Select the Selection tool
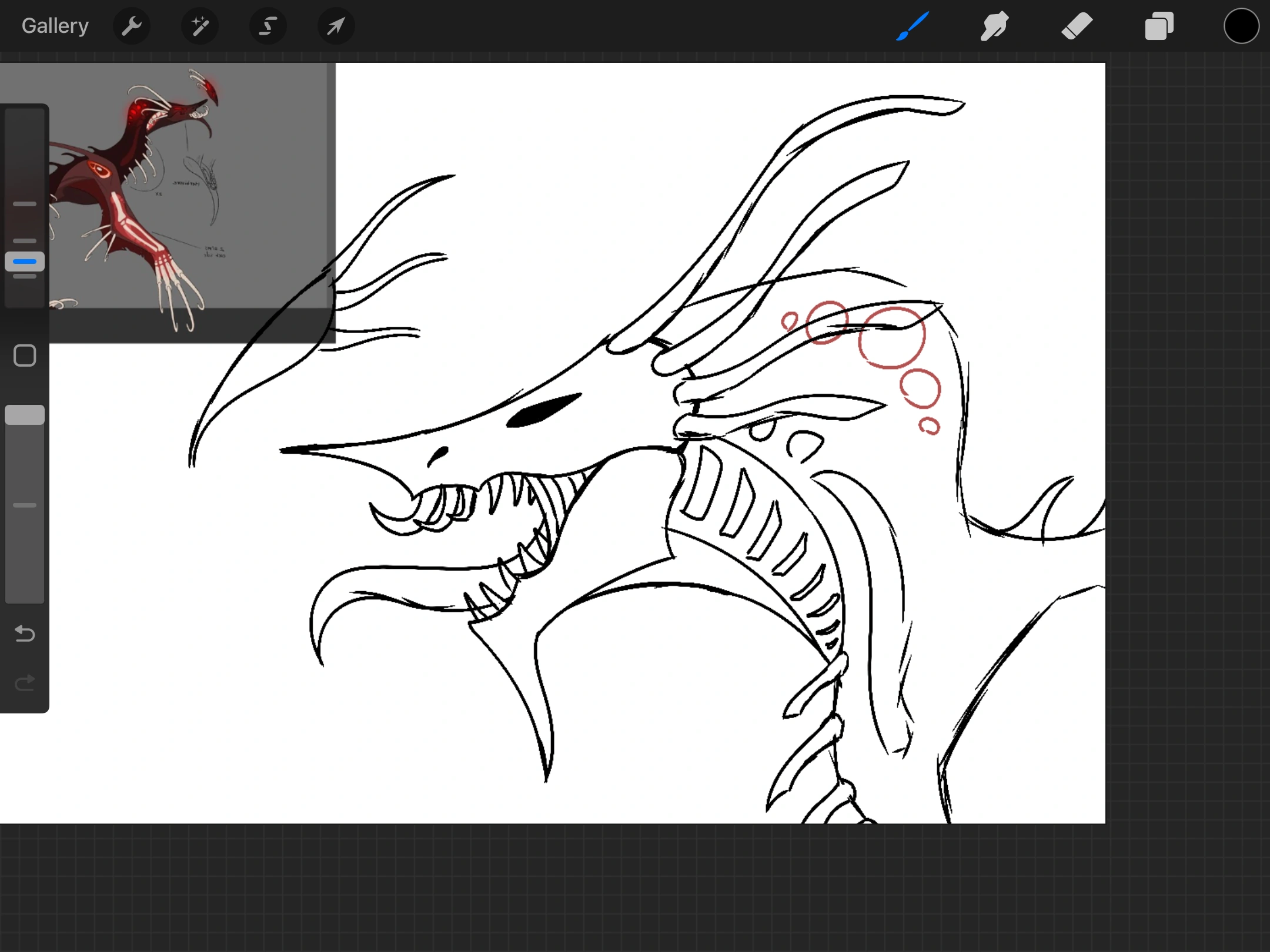Image resolution: width=1270 pixels, height=952 pixels. click(268, 26)
